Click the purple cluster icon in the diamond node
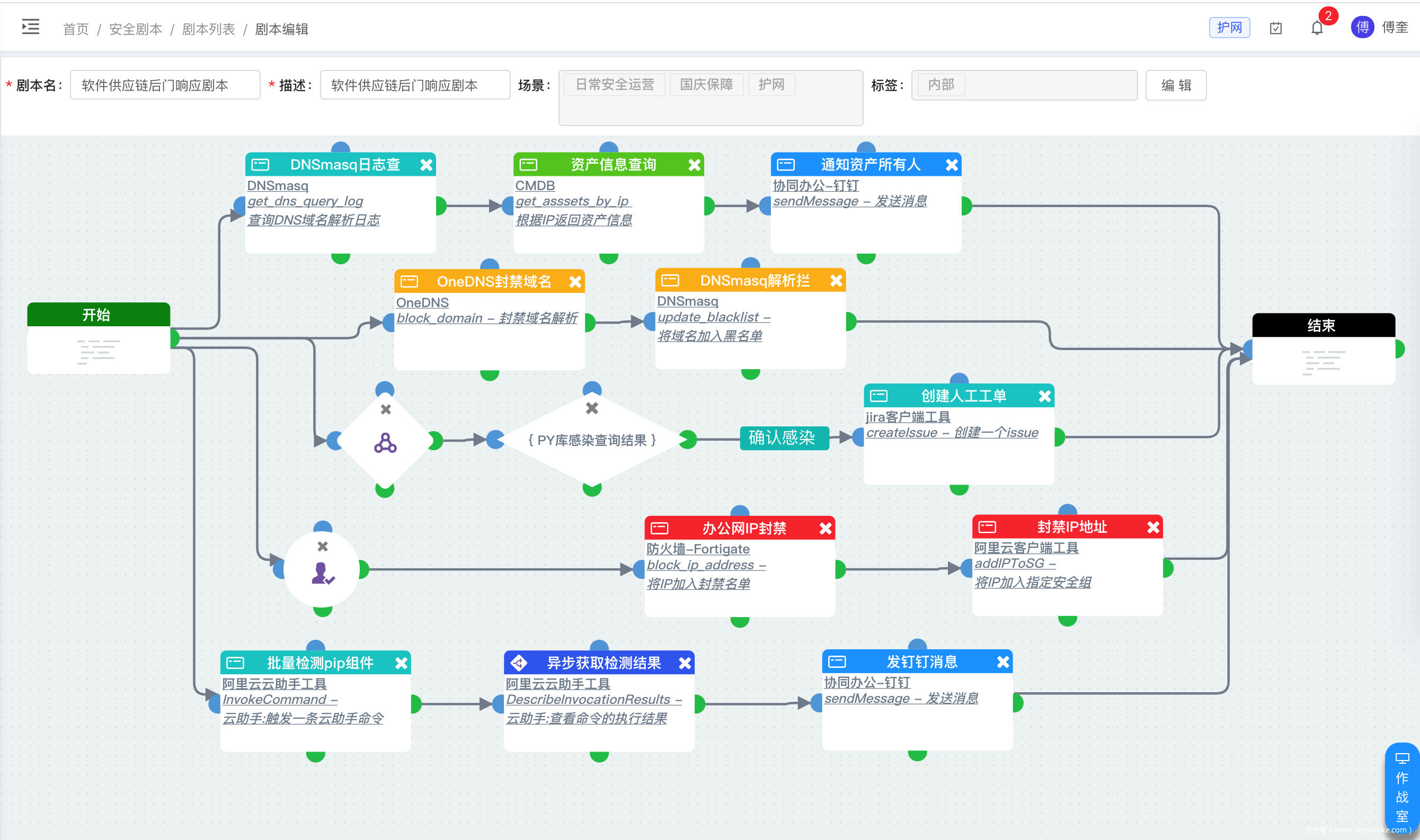Screen dimensions: 1420x840 tap(385, 443)
